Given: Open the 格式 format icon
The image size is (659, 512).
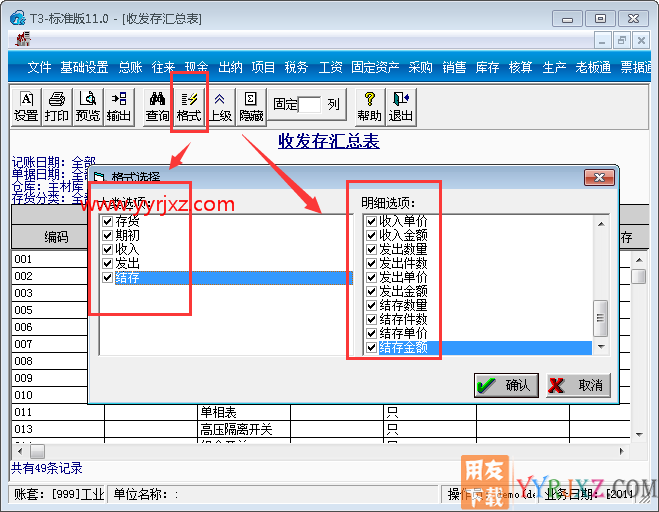Looking at the screenshot, I should [x=189, y=107].
